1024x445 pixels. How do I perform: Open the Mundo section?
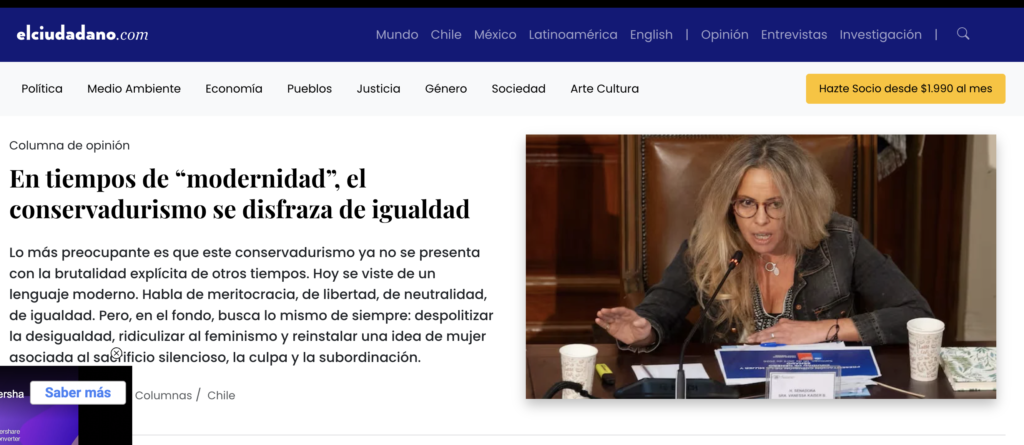(397, 34)
